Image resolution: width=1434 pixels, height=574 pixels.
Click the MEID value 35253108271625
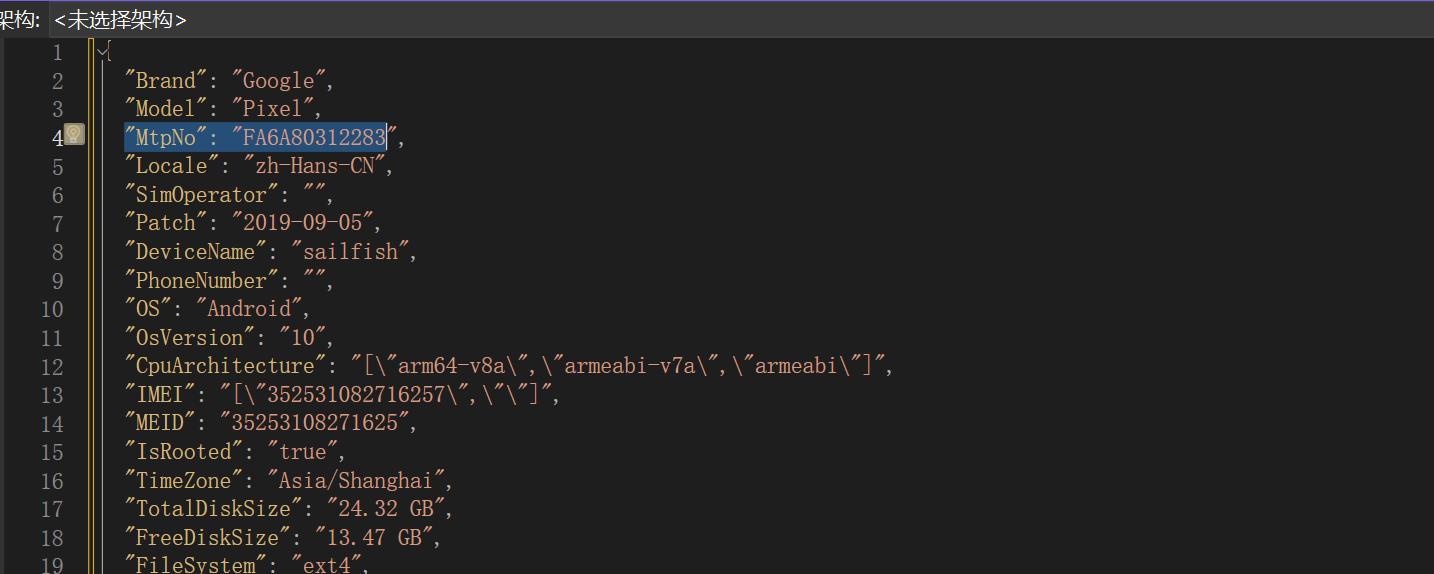click(314, 423)
